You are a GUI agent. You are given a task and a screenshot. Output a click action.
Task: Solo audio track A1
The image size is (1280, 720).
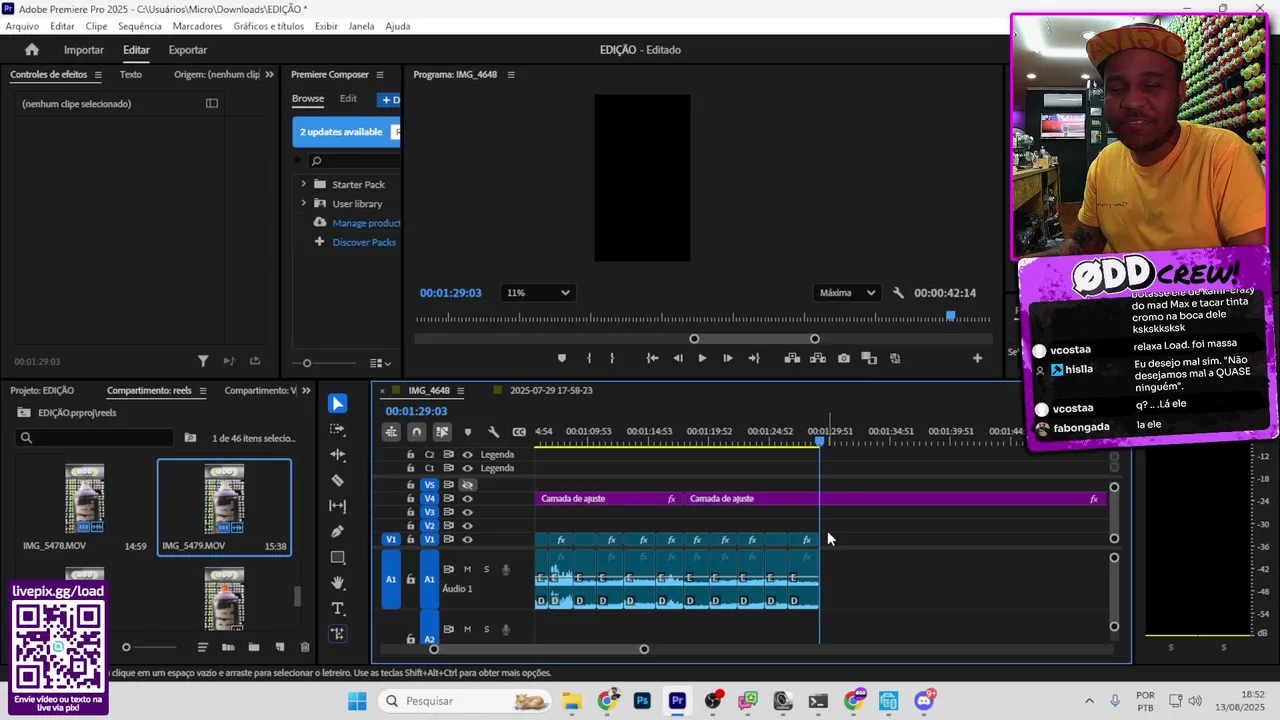(487, 569)
